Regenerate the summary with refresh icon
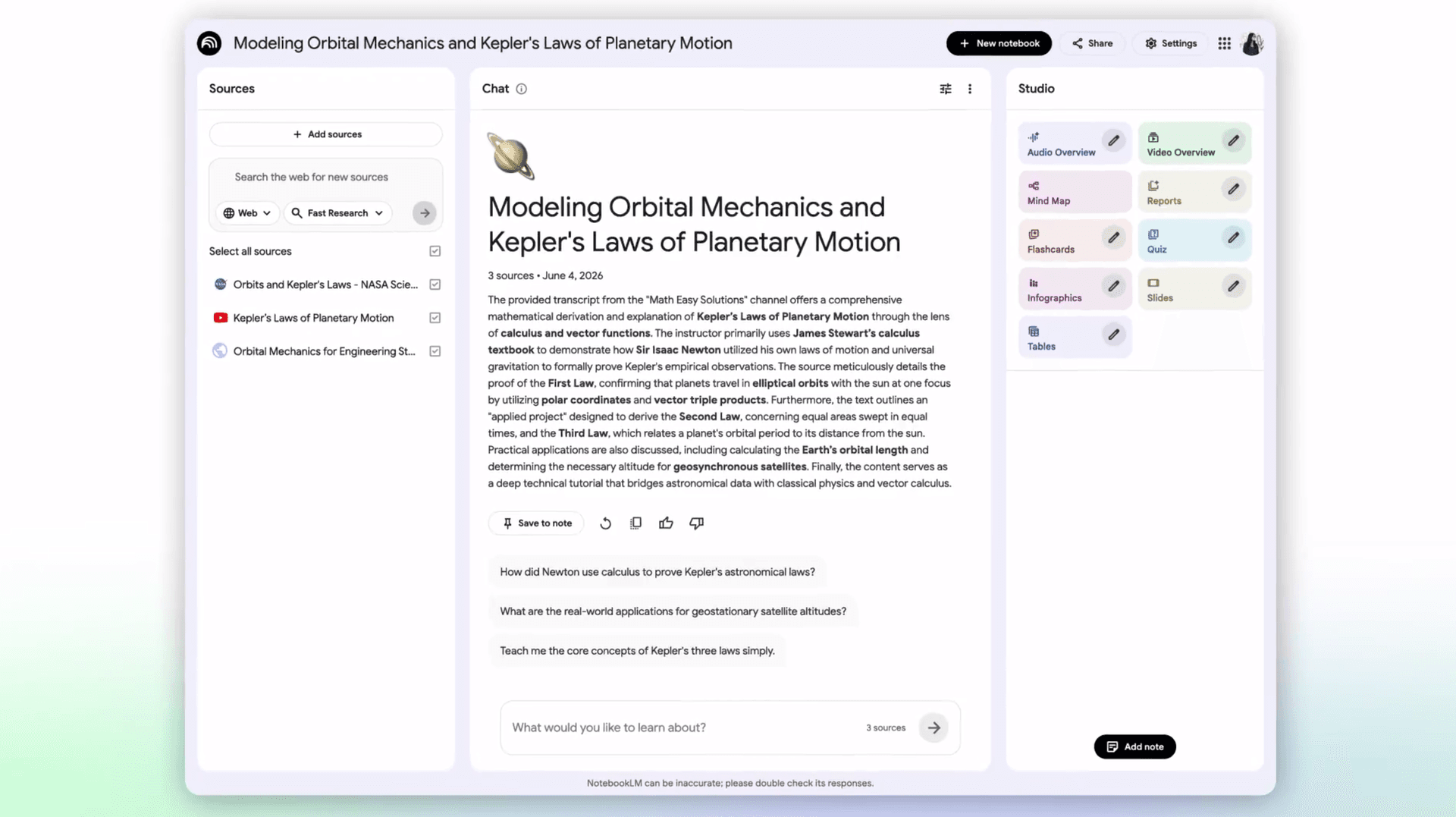The width and height of the screenshot is (1456, 817). pos(605,523)
